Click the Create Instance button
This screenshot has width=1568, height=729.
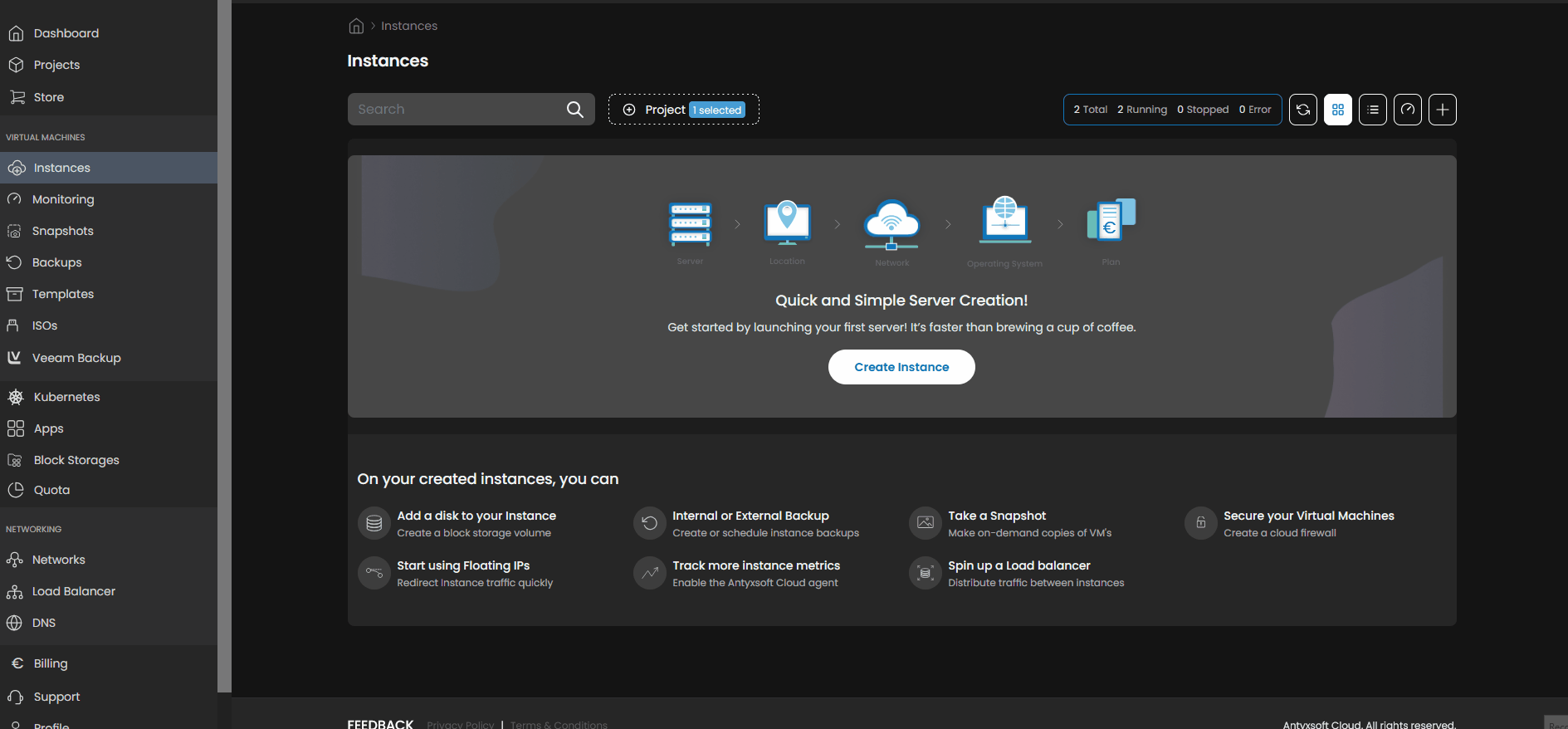[x=901, y=367]
